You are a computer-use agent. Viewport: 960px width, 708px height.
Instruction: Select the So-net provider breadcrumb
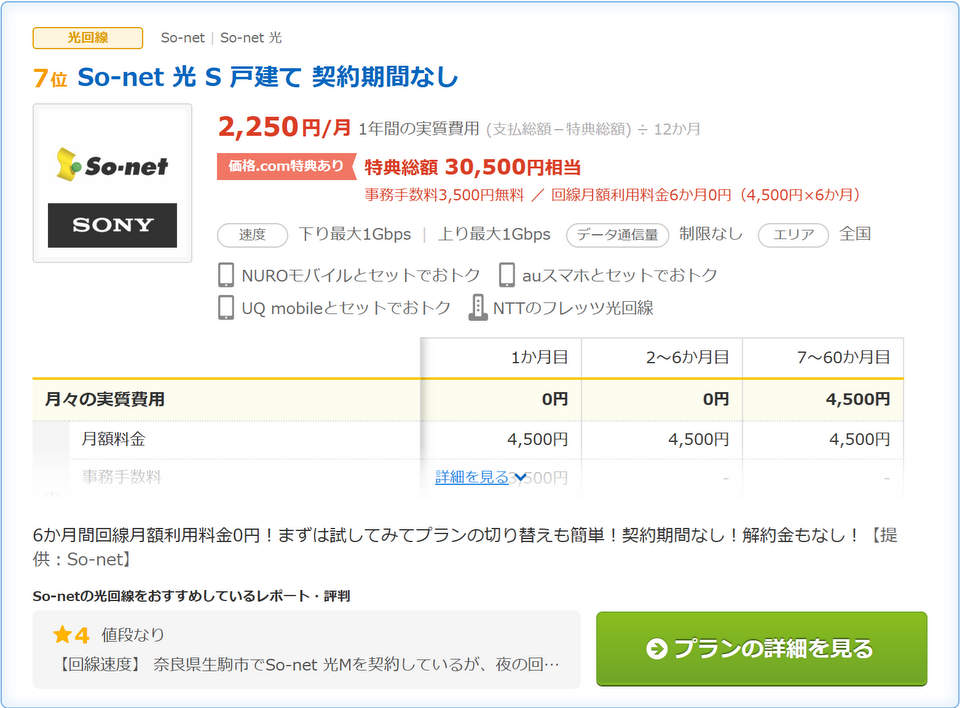point(182,38)
